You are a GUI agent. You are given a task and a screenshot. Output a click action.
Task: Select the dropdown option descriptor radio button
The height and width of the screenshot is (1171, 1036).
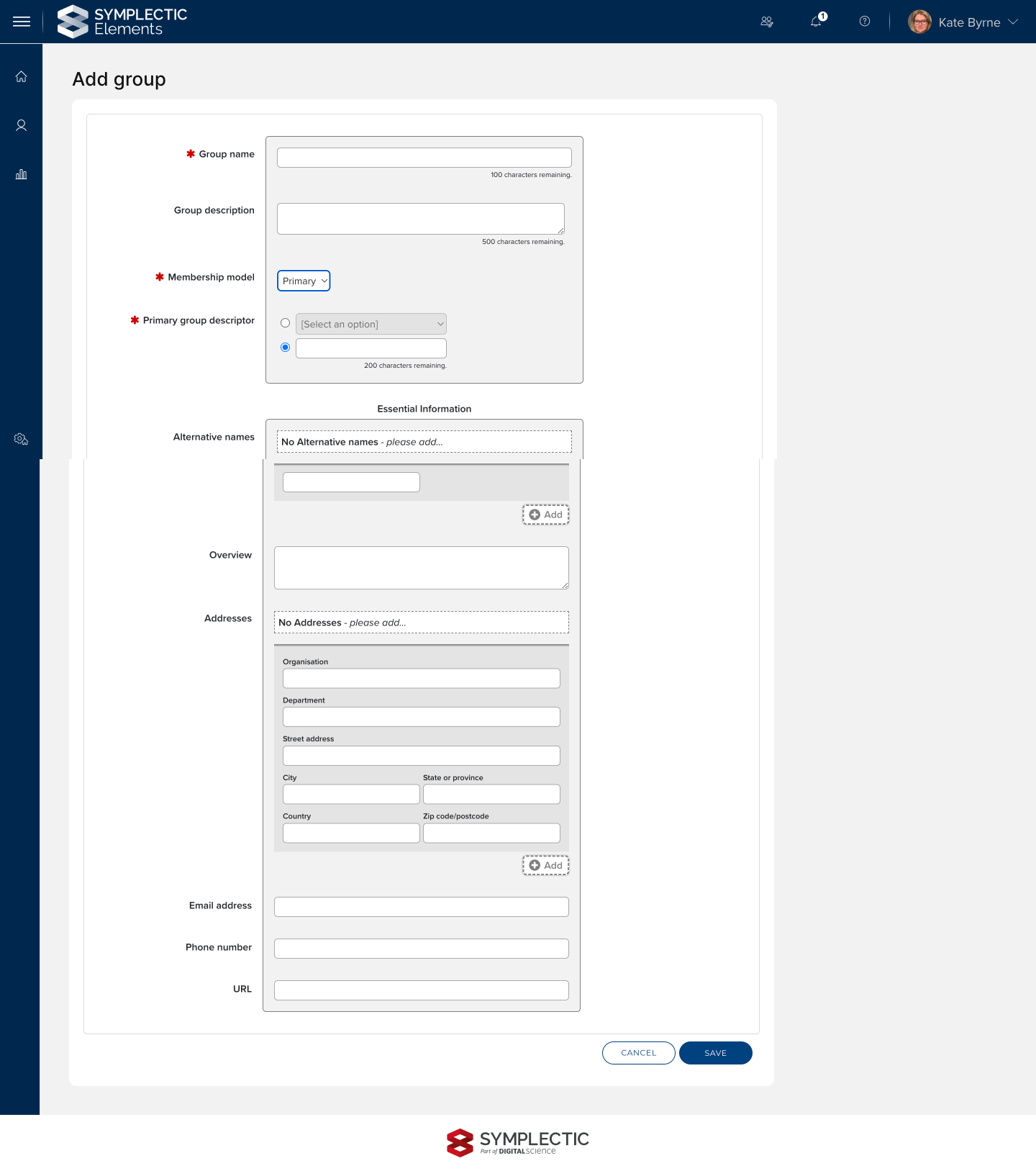point(286,323)
